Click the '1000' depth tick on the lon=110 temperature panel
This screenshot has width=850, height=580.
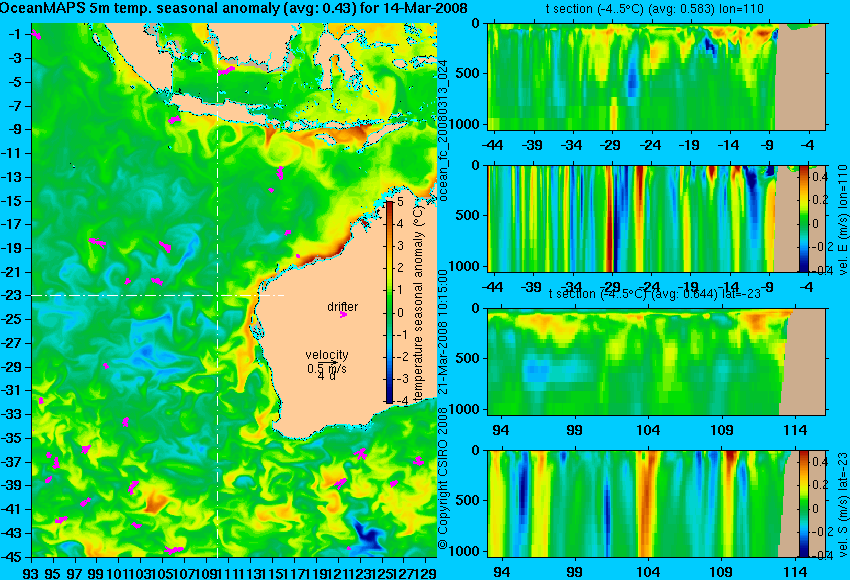[464, 124]
